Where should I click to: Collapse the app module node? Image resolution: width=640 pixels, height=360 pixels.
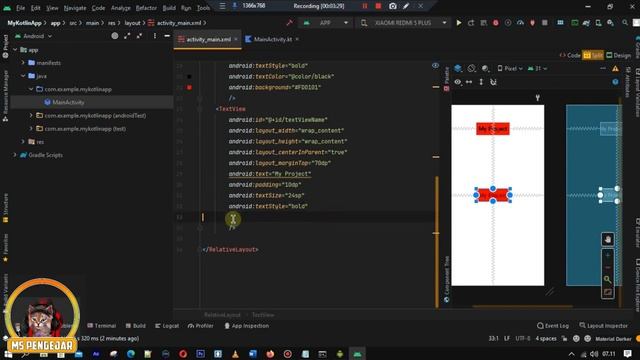click(x=15, y=50)
